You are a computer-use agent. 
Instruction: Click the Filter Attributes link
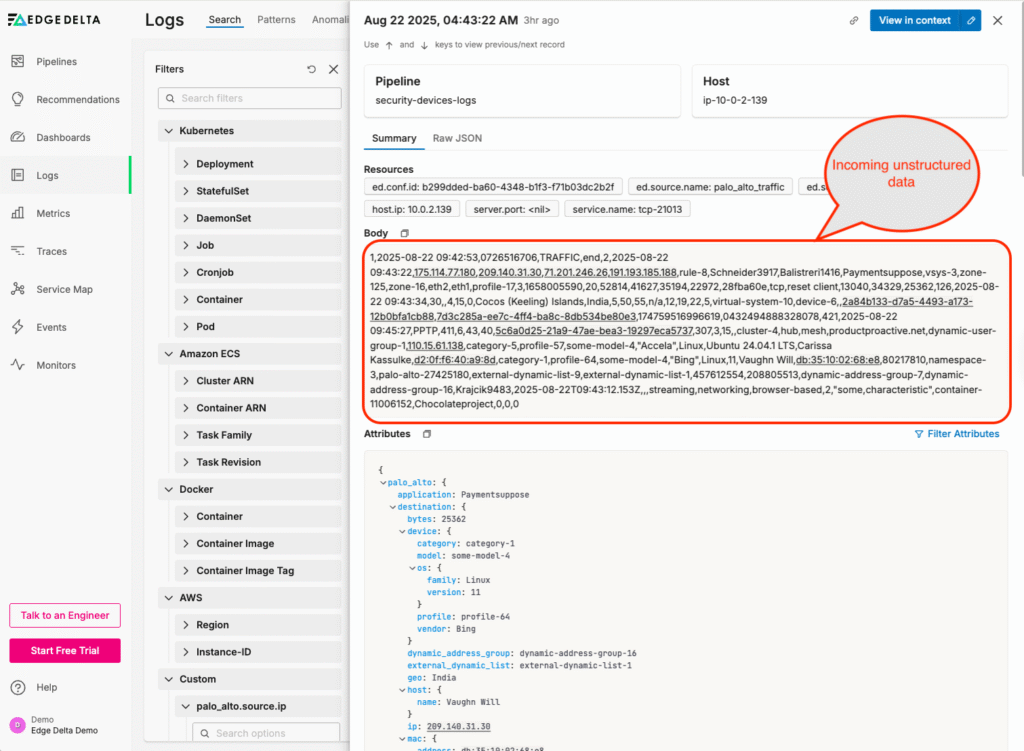pos(957,434)
